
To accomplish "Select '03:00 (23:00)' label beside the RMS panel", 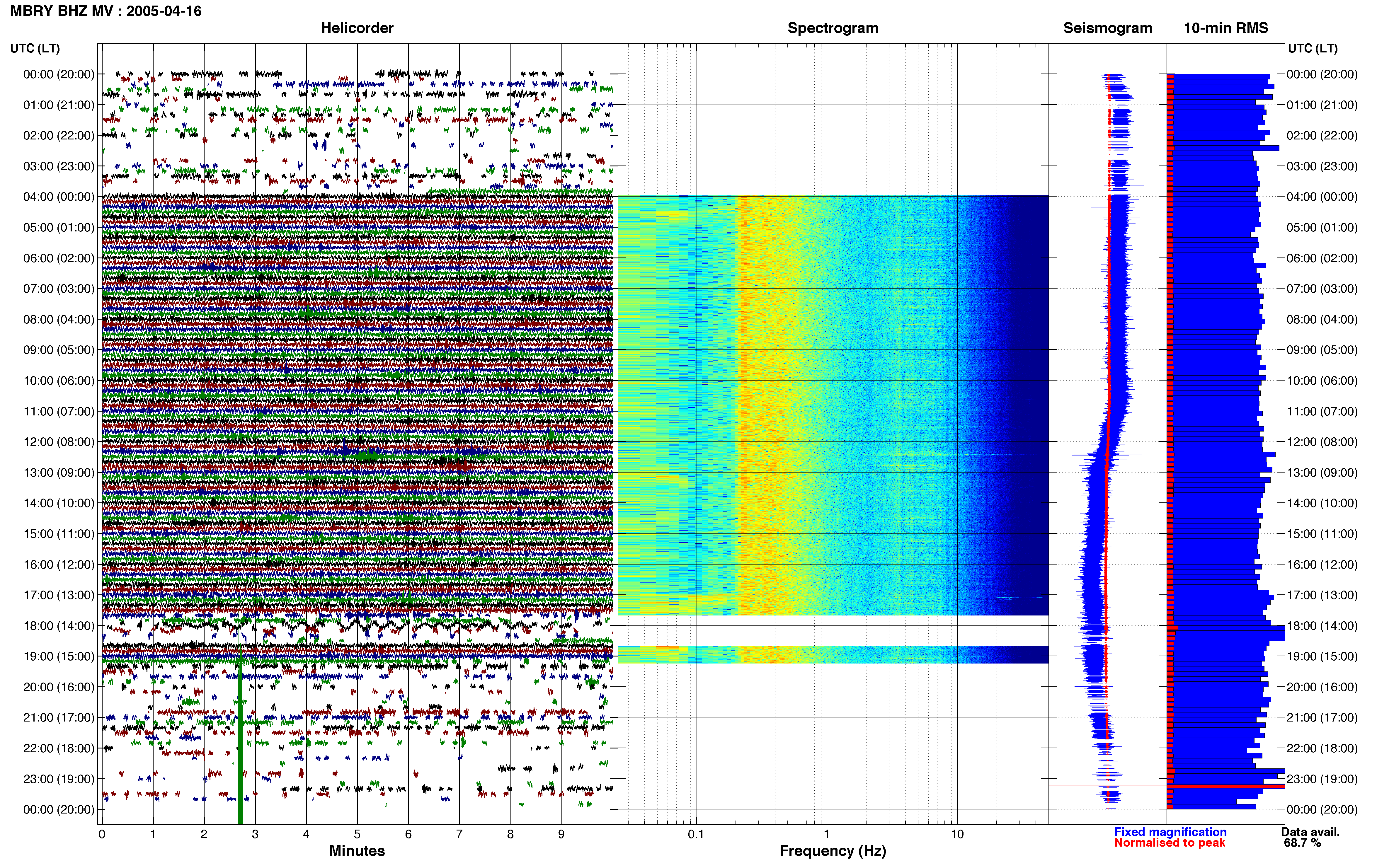I will [1322, 166].
